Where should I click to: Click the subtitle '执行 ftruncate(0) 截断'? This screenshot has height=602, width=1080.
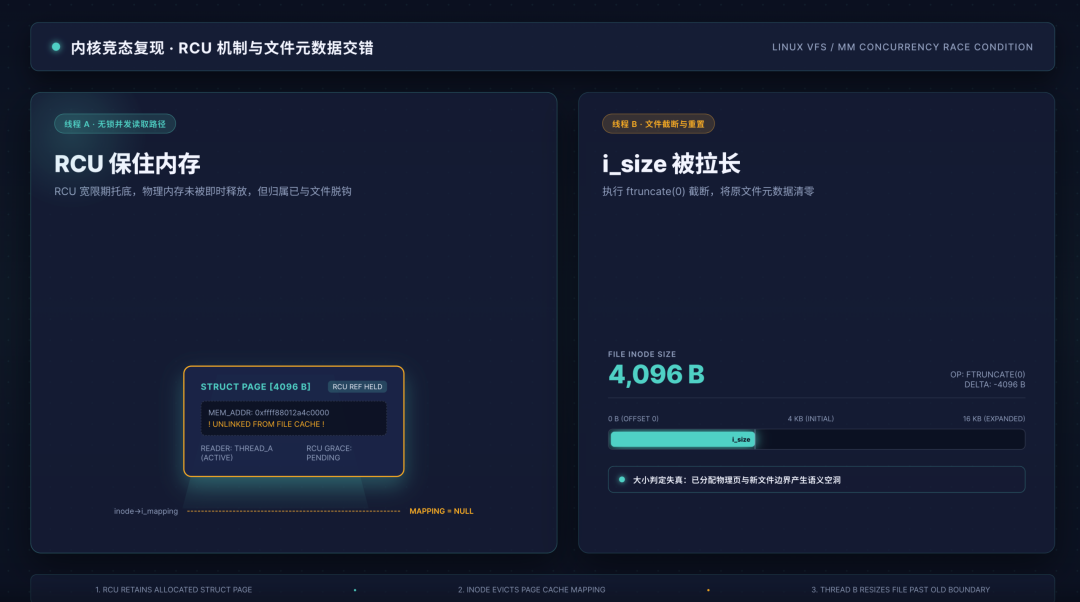point(708,191)
